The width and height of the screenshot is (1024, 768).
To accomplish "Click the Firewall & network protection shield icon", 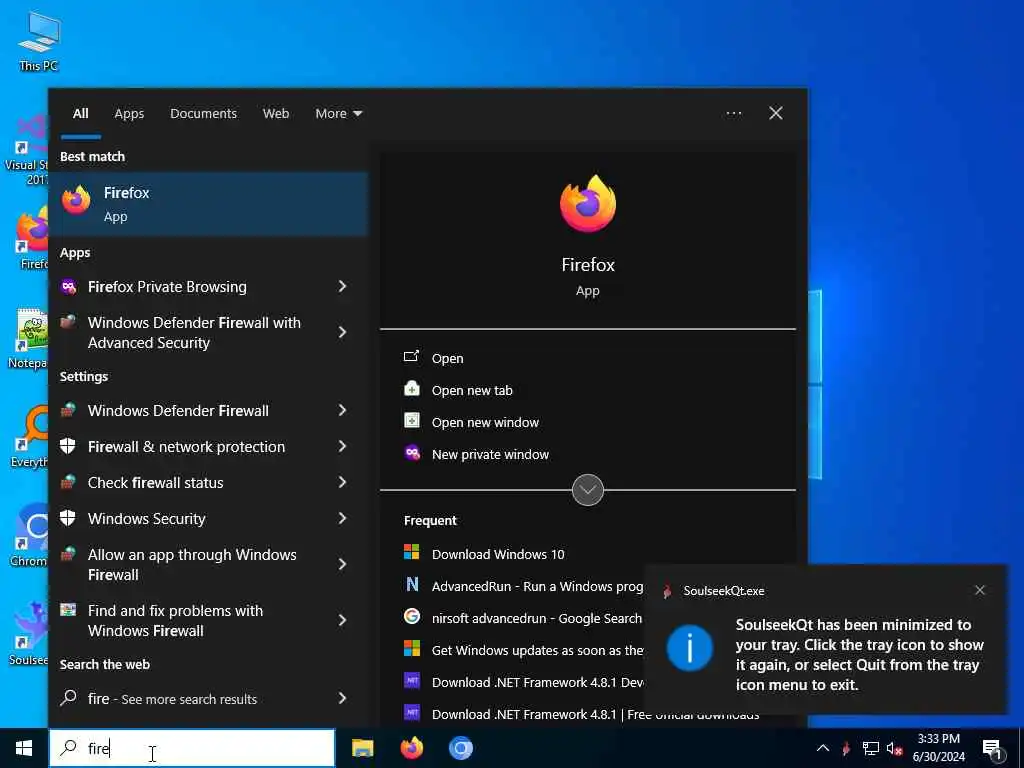I will (68, 447).
